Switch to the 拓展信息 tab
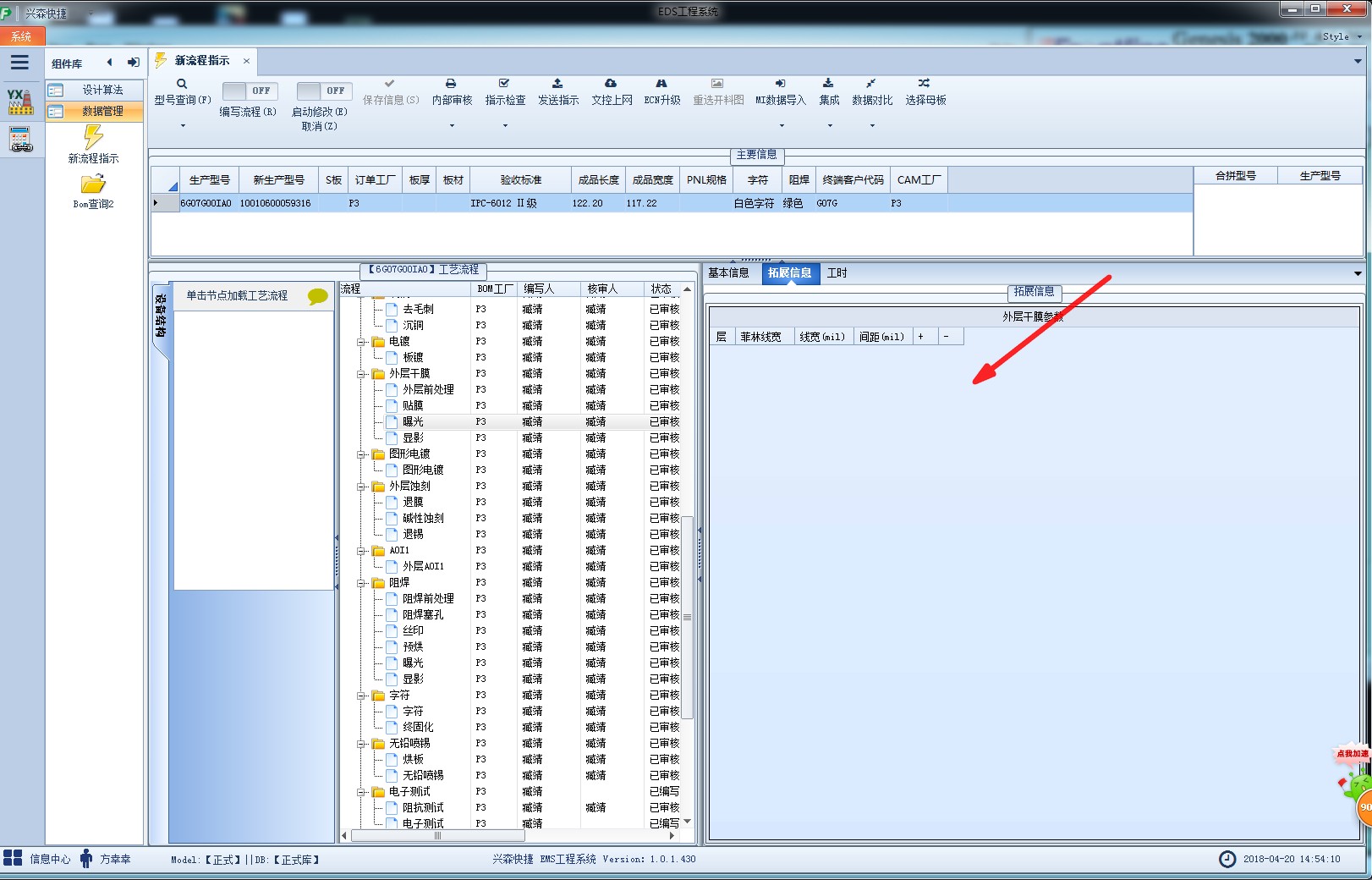 789,272
